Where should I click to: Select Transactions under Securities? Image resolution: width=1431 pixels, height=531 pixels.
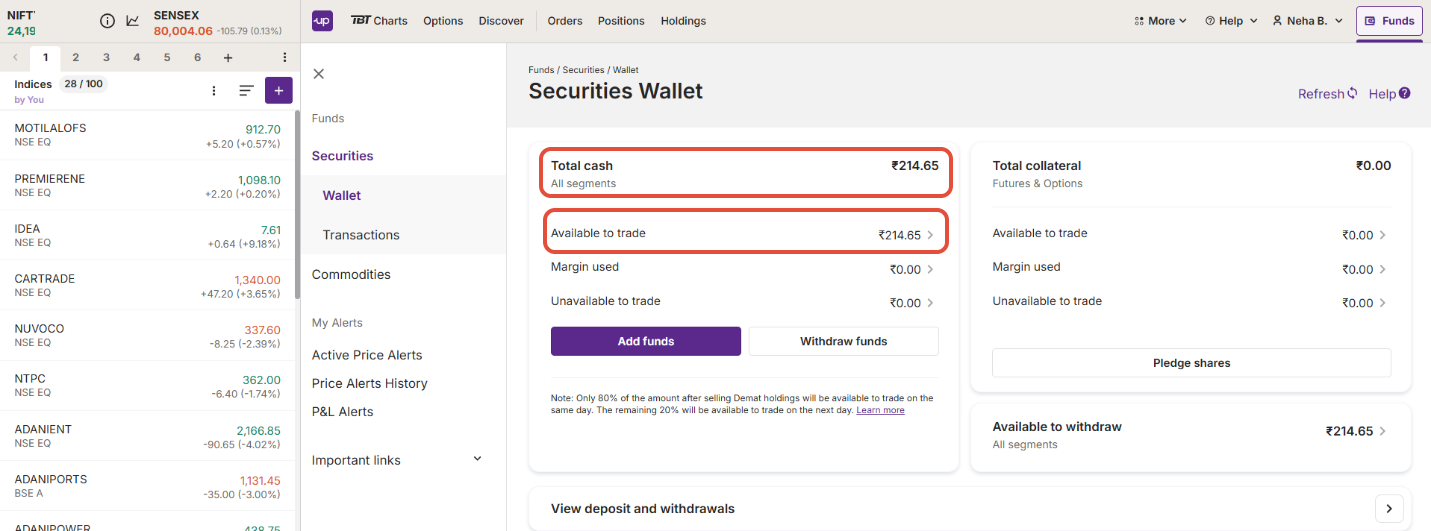361,235
